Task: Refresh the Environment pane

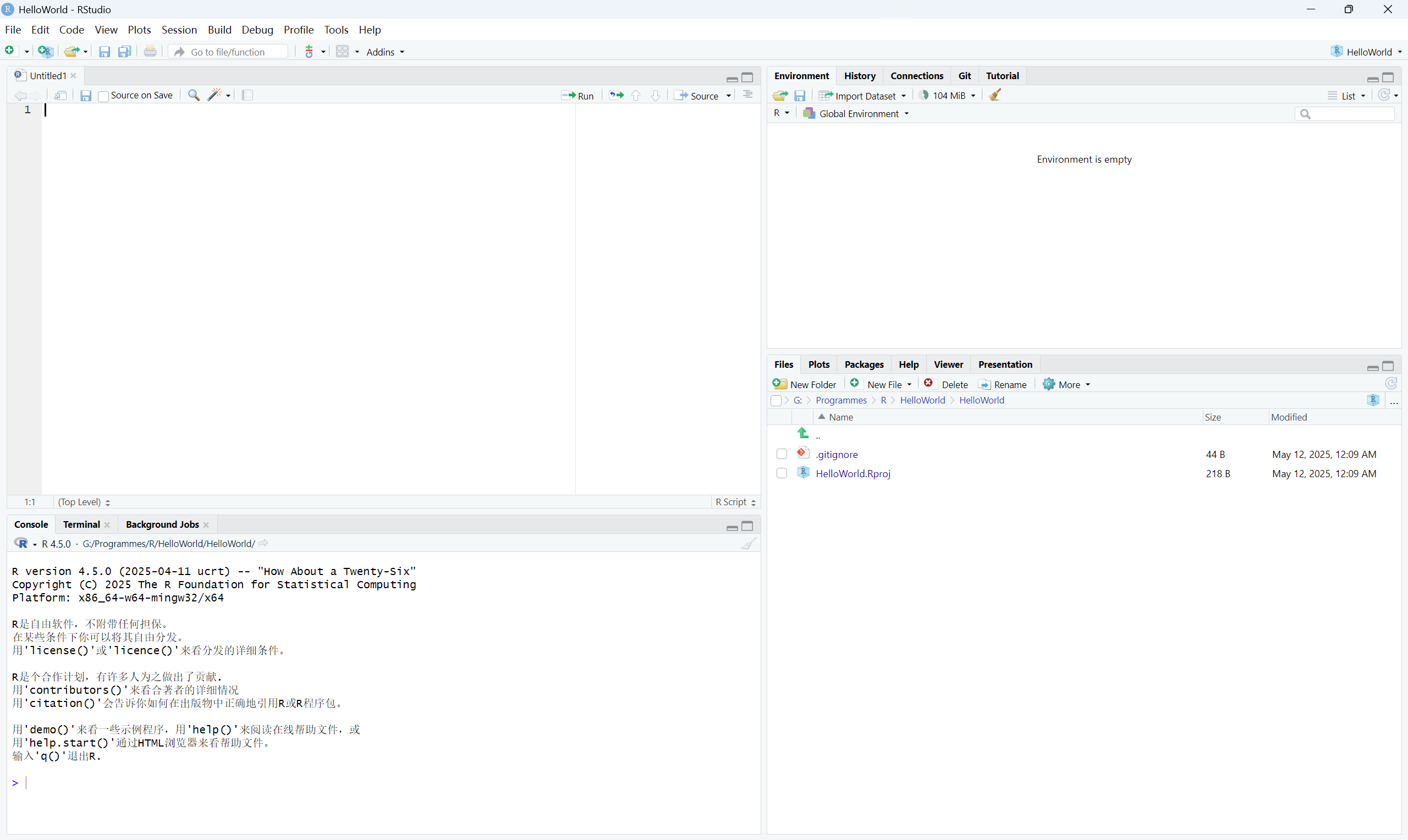Action: tap(1384, 95)
